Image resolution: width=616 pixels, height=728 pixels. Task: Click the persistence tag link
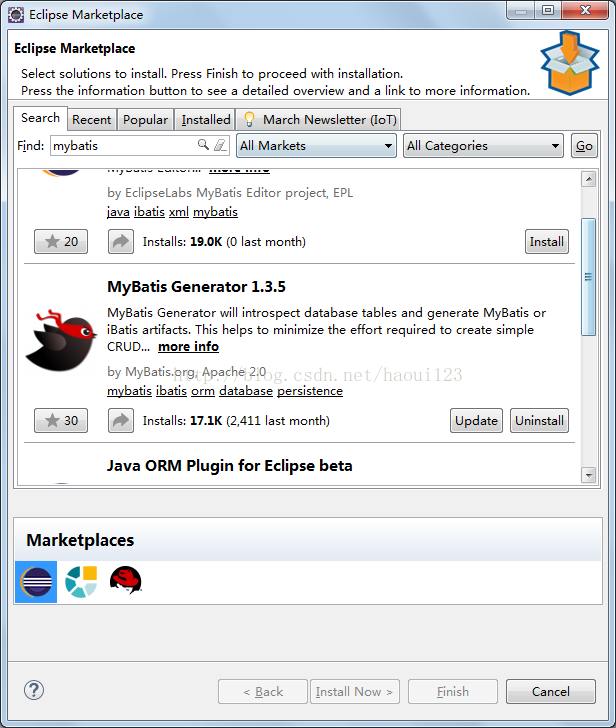coord(310,391)
